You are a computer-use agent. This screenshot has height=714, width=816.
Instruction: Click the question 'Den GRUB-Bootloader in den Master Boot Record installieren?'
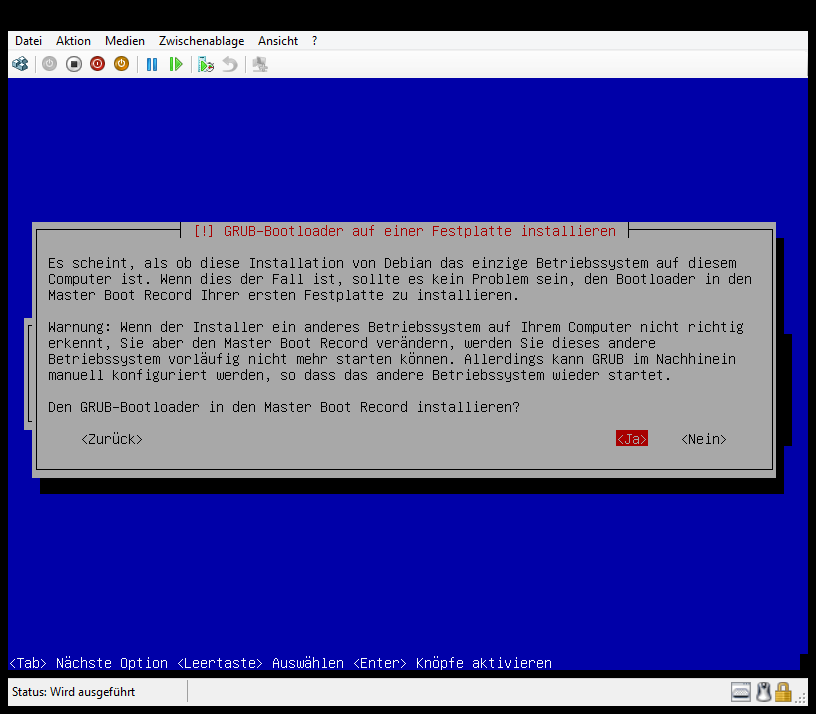pyautogui.click(x=284, y=407)
